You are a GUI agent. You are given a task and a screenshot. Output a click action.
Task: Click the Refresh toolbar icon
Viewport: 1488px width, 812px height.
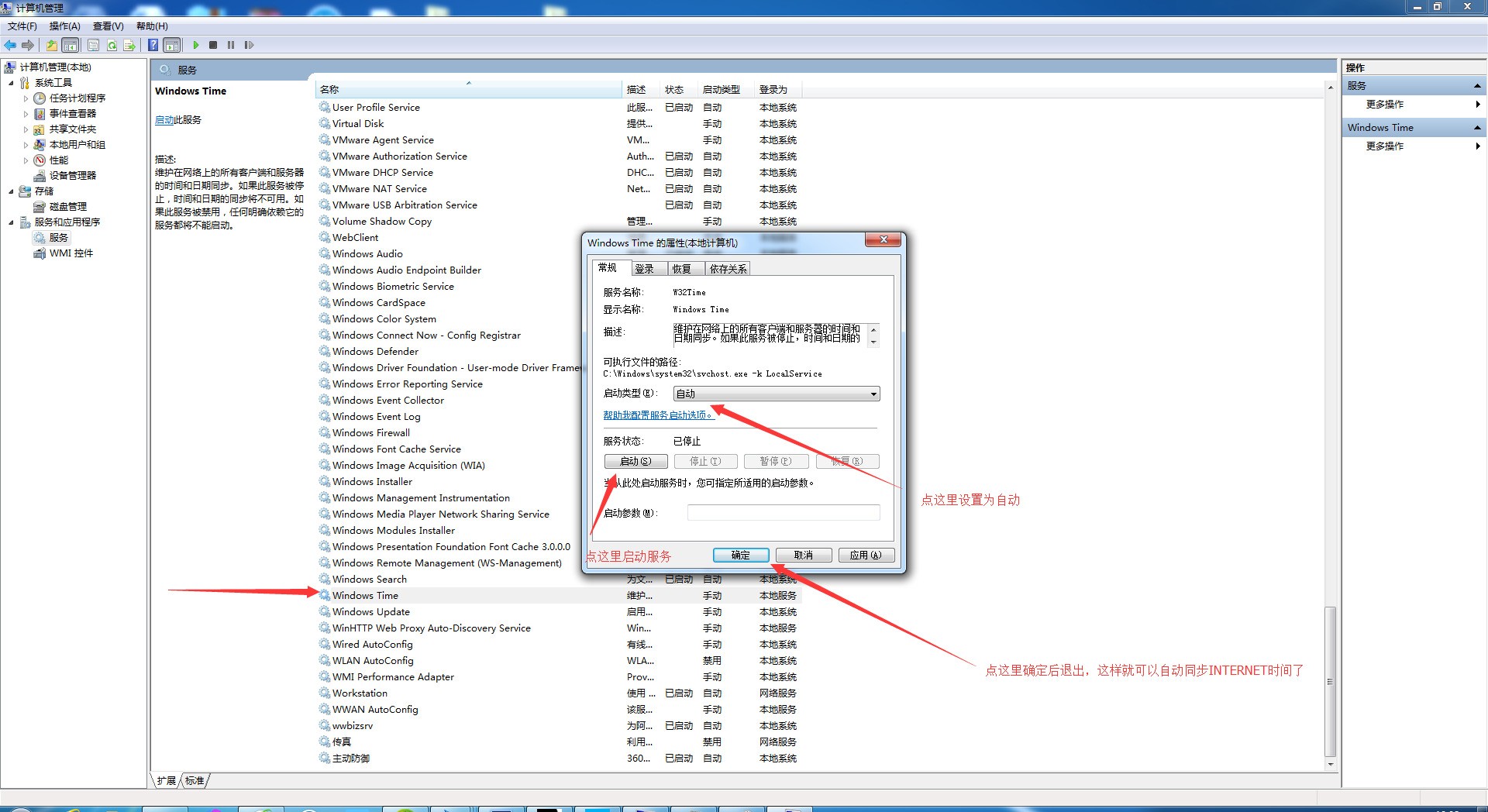tap(112, 45)
